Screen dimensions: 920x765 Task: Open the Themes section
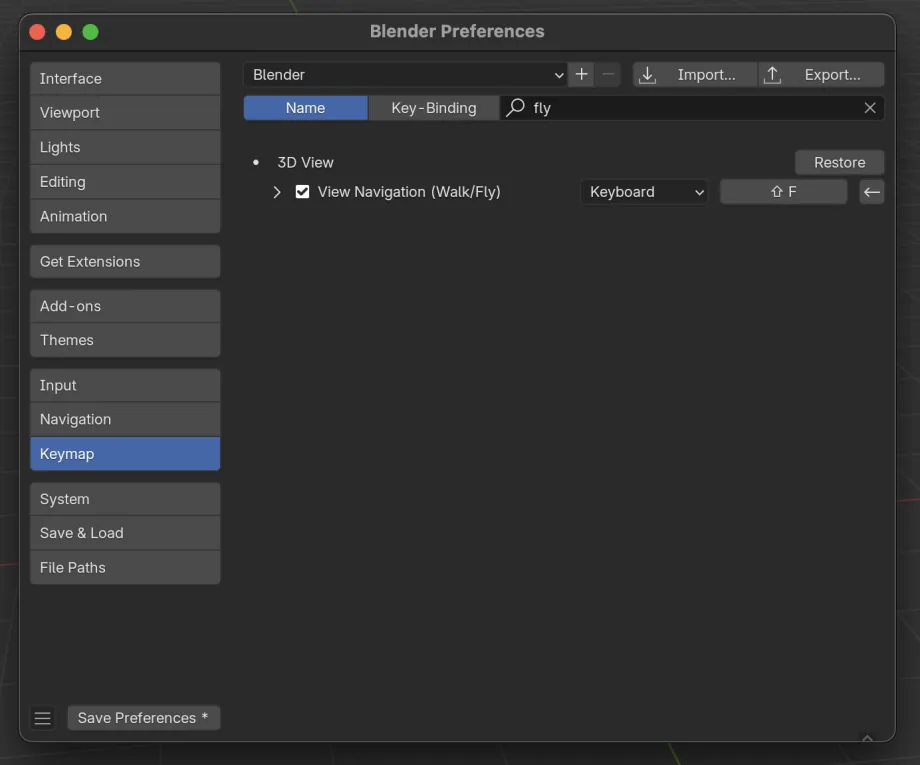pos(125,340)
